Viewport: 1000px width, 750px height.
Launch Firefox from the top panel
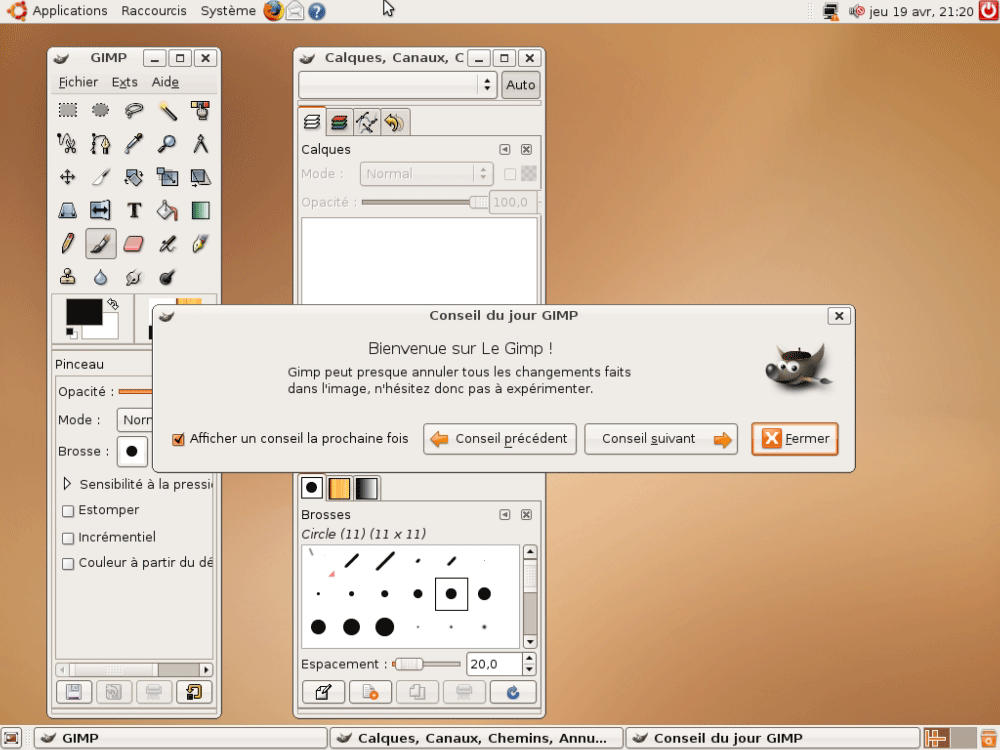tap(273, 11)
